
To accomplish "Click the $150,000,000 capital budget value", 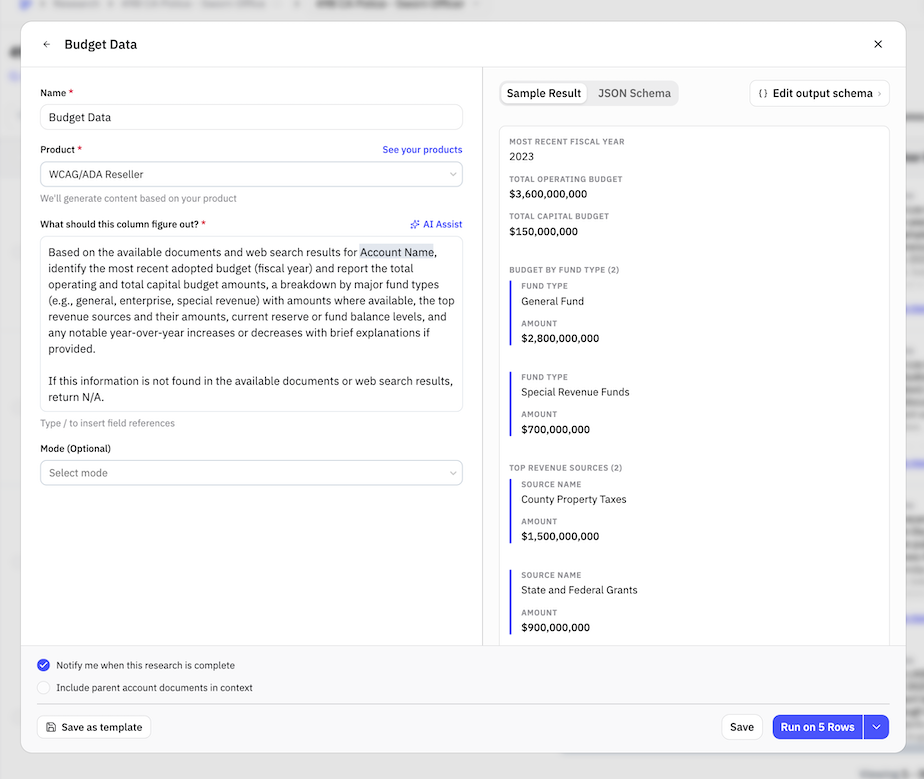I will pyautogui.click(x=543, y=232).
